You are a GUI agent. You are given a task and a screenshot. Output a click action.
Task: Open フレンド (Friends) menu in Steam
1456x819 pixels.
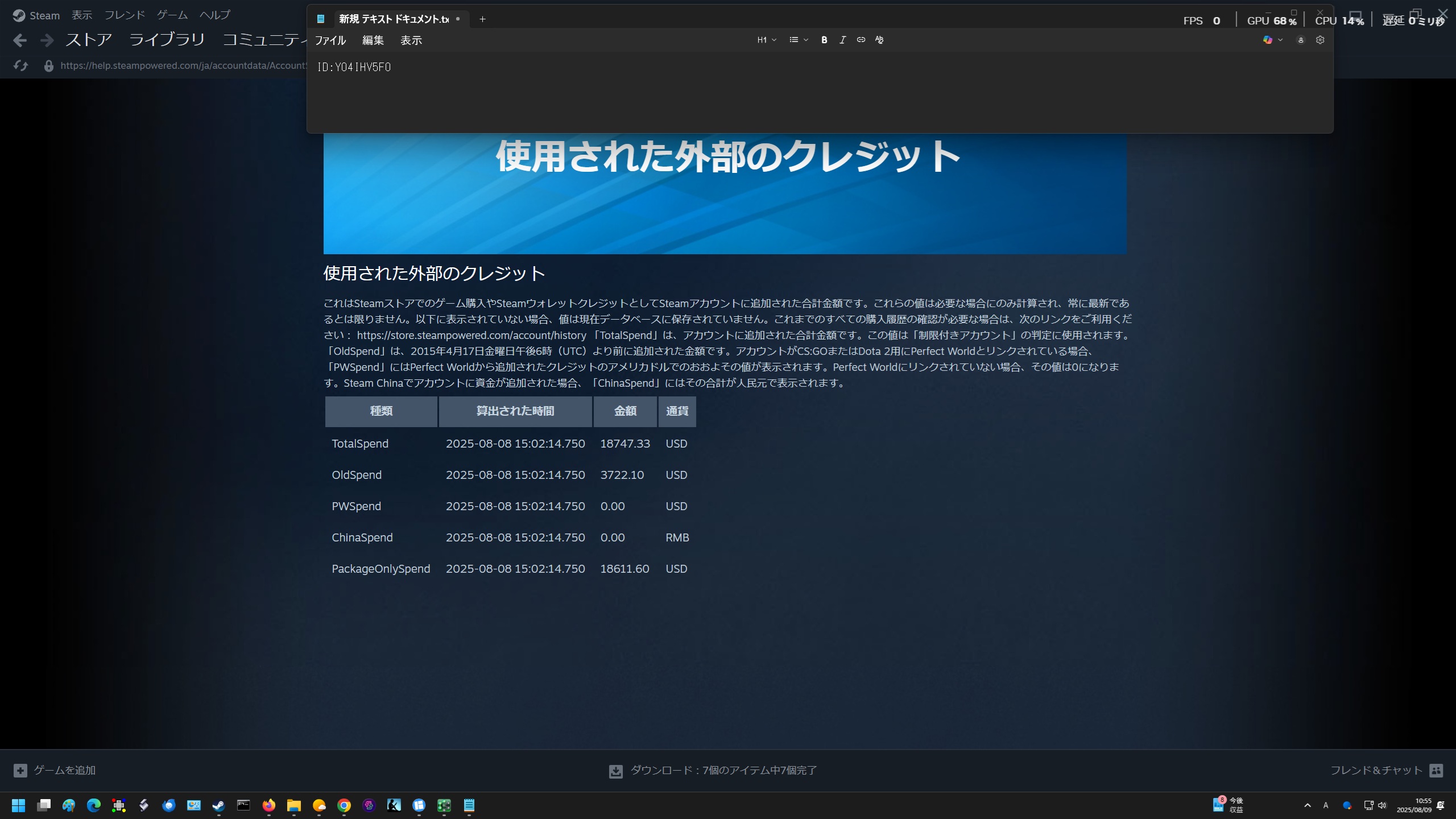tap(125, 15)
